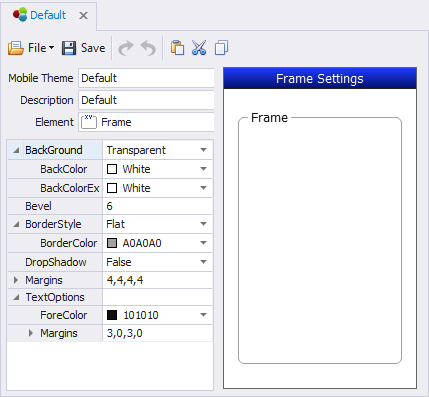Select the BackColorEx property label
Image resolution: width=429 pixels, height=397 pixels.
(x=70, y=188)
